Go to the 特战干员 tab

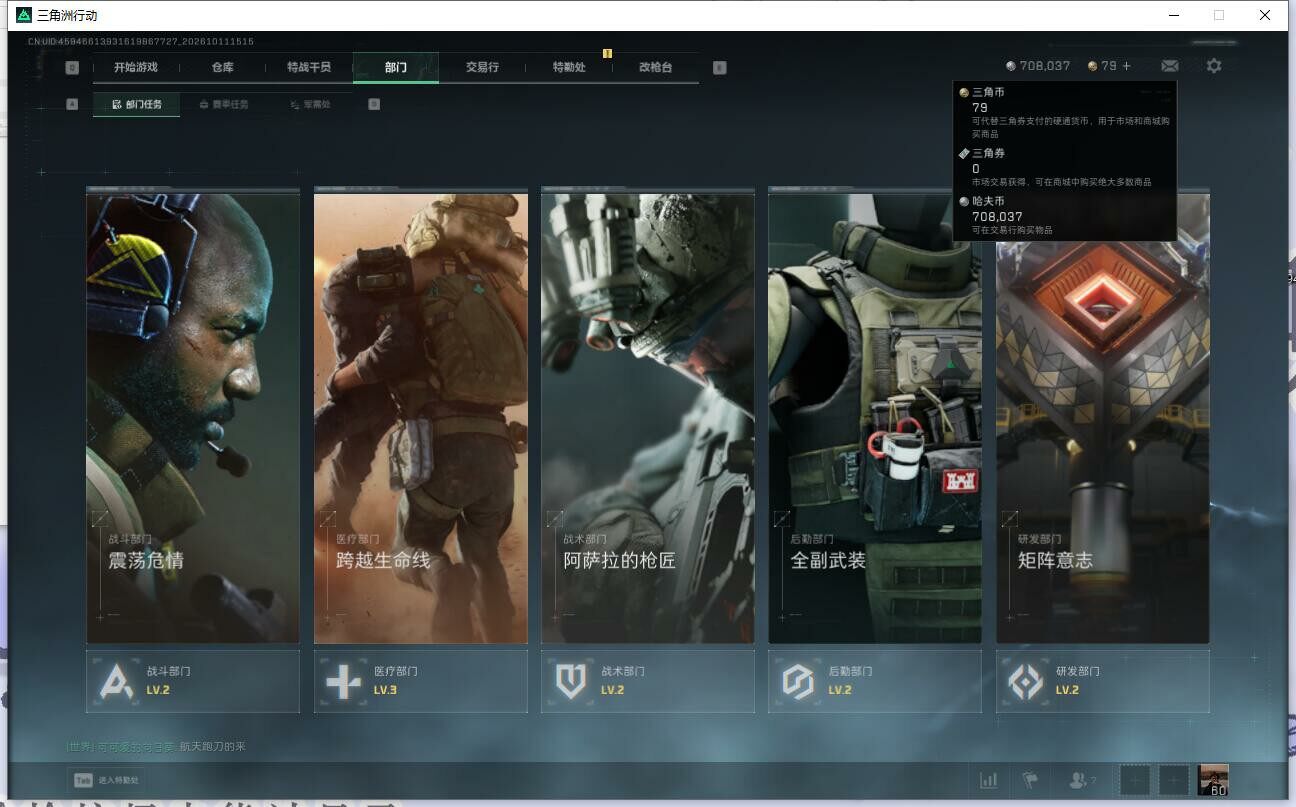coord(308,68)
